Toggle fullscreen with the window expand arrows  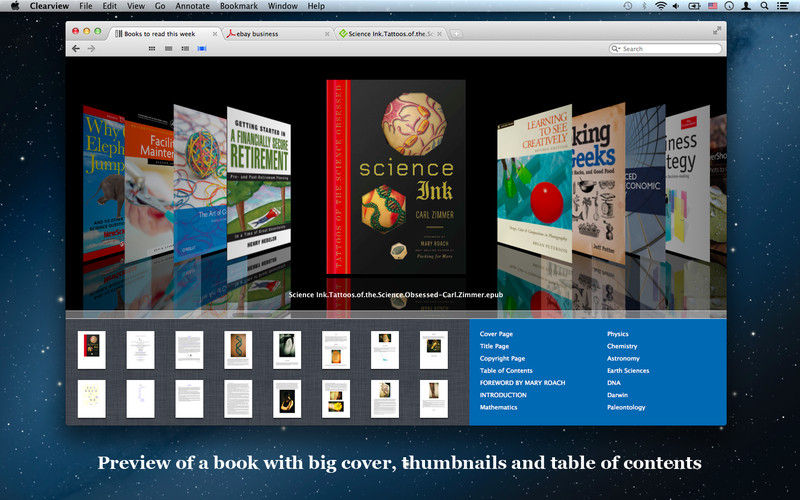(x=716, y=32)
